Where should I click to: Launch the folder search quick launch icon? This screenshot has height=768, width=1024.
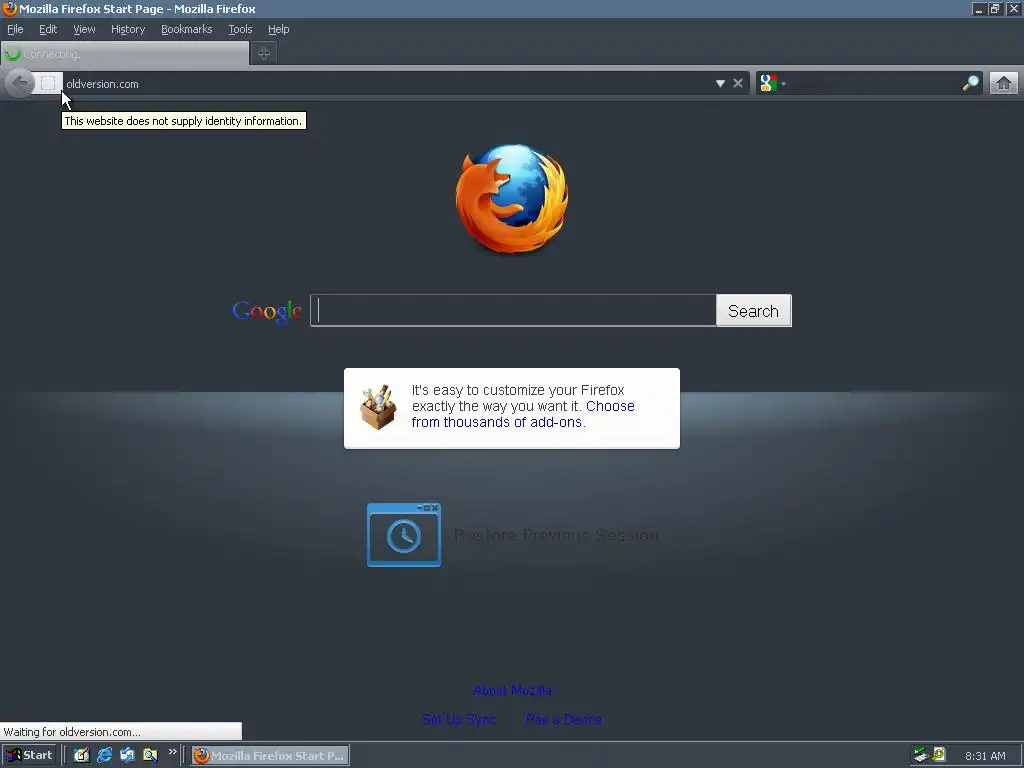click(x=150, y=755)
